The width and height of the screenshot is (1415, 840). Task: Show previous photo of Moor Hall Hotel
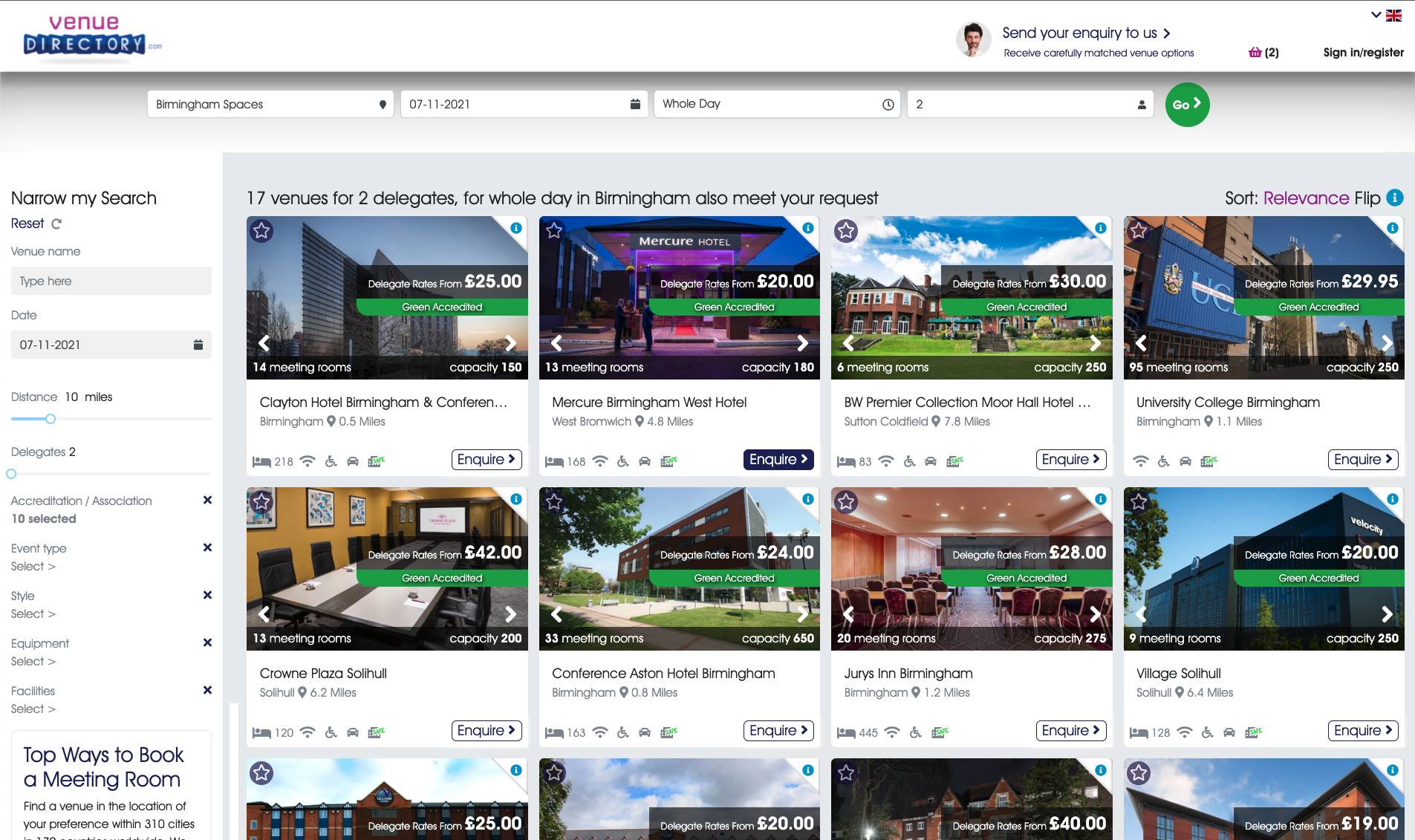(x=848, y=343)
